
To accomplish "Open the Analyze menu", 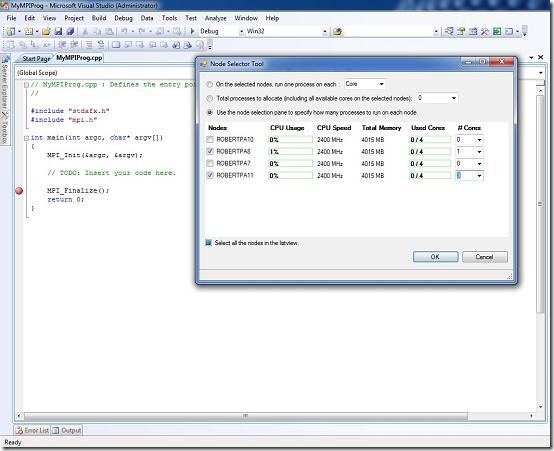I will coord(216,18).
